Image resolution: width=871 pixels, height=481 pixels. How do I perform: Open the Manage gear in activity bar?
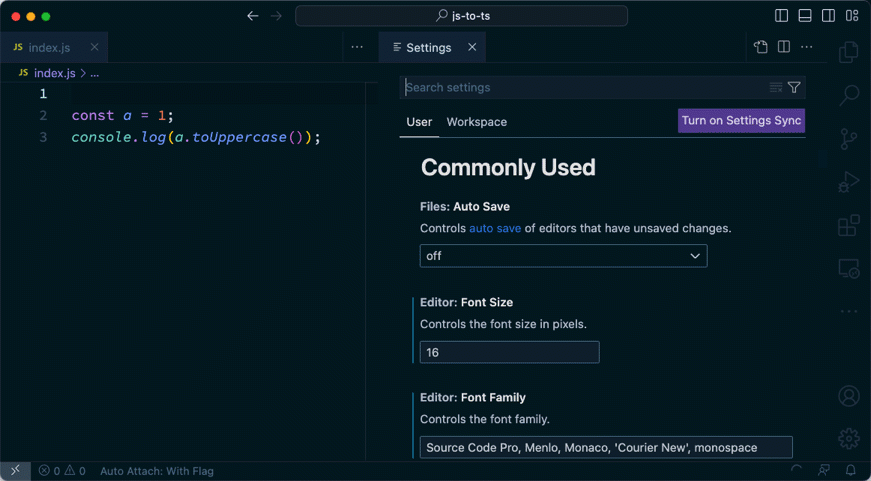pyautogui.click(x=849, y=438)
